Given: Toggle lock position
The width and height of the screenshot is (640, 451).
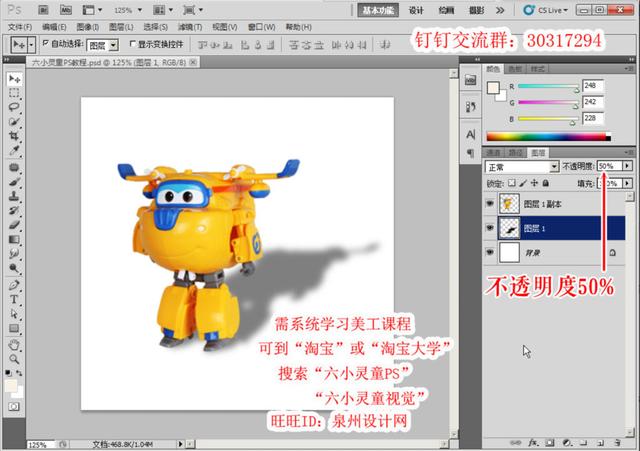Looking at the screenshot, I should (x=534, y=183).
